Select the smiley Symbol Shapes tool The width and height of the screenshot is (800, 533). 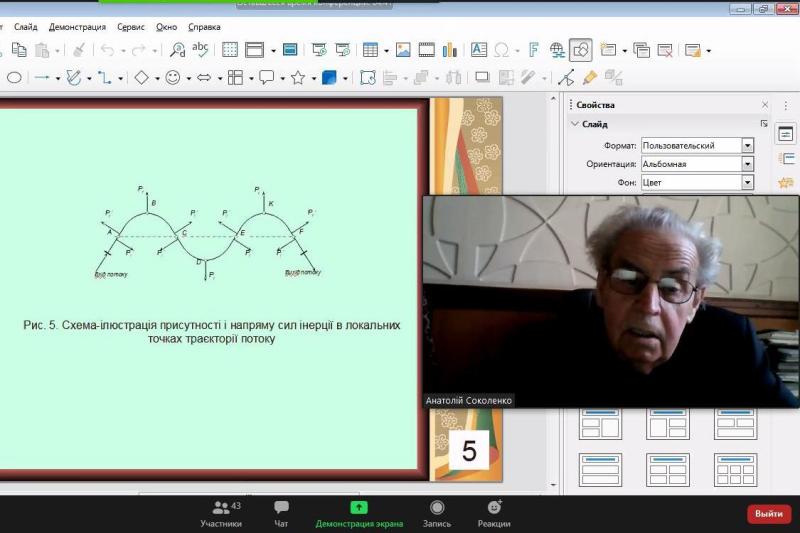pos(173,78)
